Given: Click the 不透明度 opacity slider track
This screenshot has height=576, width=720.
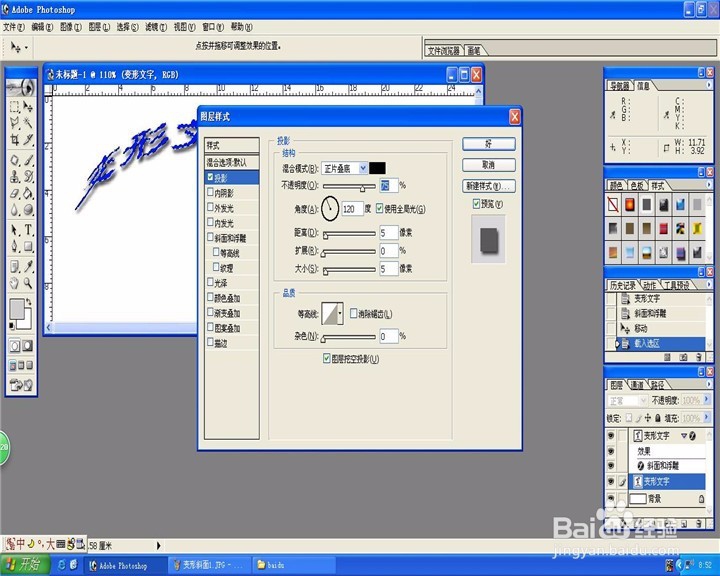Looking at the screenshot, I should (x=349, y=186).
